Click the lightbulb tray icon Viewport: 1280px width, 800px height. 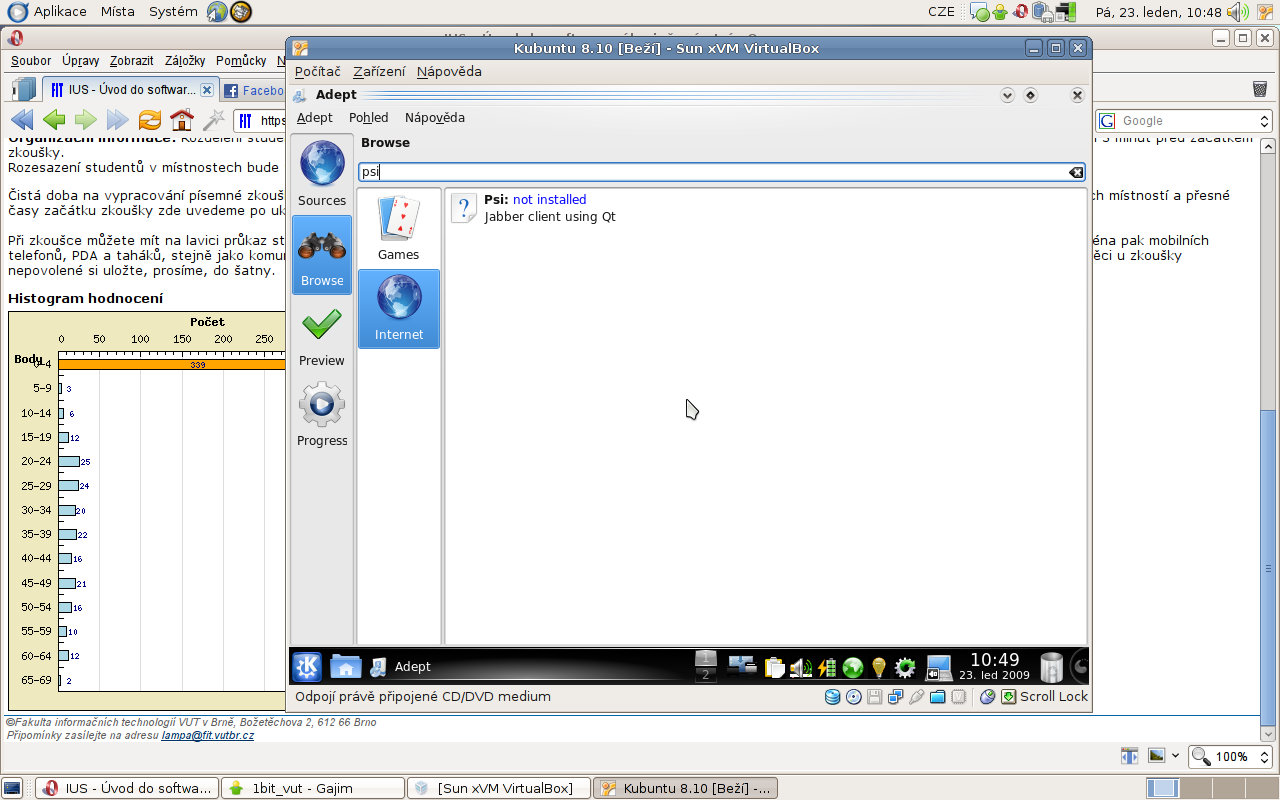tap(879, 667)
